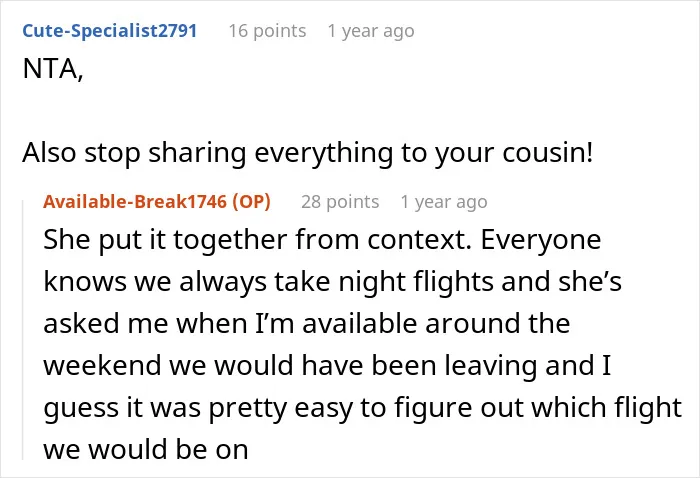Screen dimensions: 700x478
Task: Click the "guess it was pretty easy" line
Action: pyautogui.click(x=362, y=407)
